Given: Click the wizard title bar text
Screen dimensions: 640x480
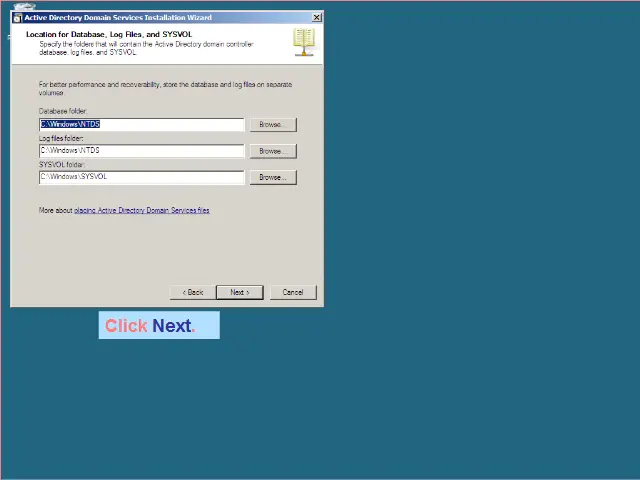Looking at the screenshot, I should (118, 18).
